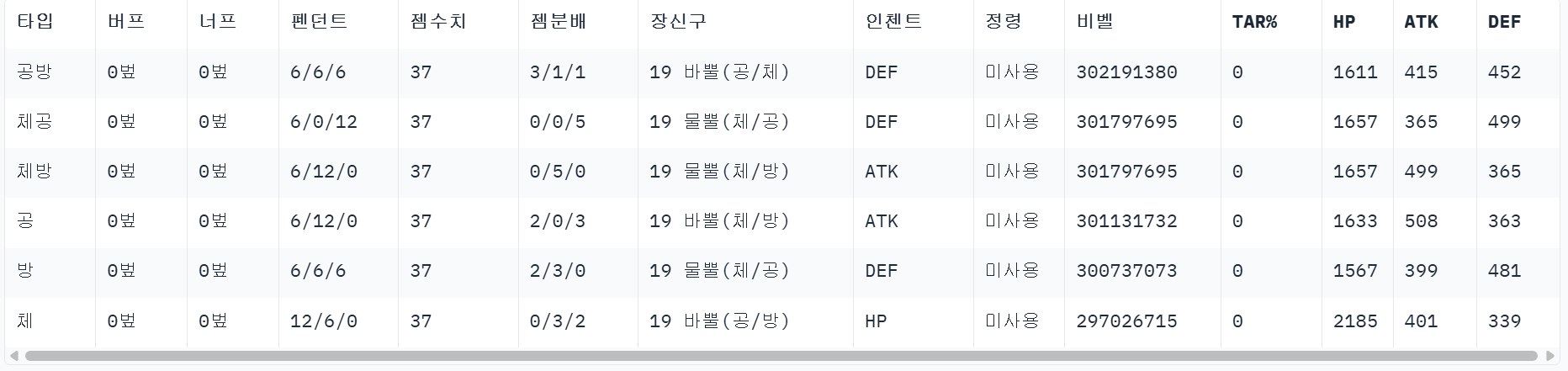Click the HP value 2185
The height and width of the screenshot is (371, 1568).
pyautogui.click(x=1355, y=321)
